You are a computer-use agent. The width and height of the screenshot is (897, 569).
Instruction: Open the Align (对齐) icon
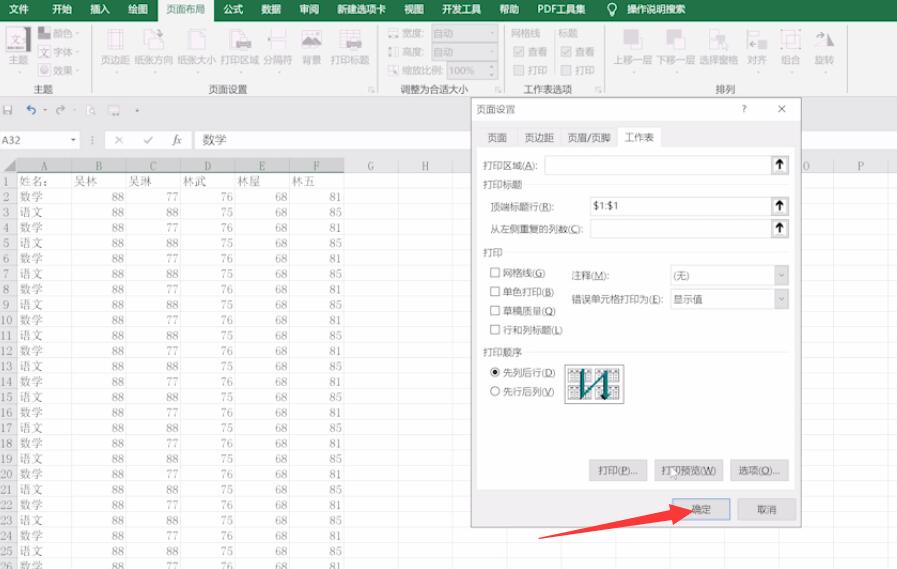pos(756,40)
